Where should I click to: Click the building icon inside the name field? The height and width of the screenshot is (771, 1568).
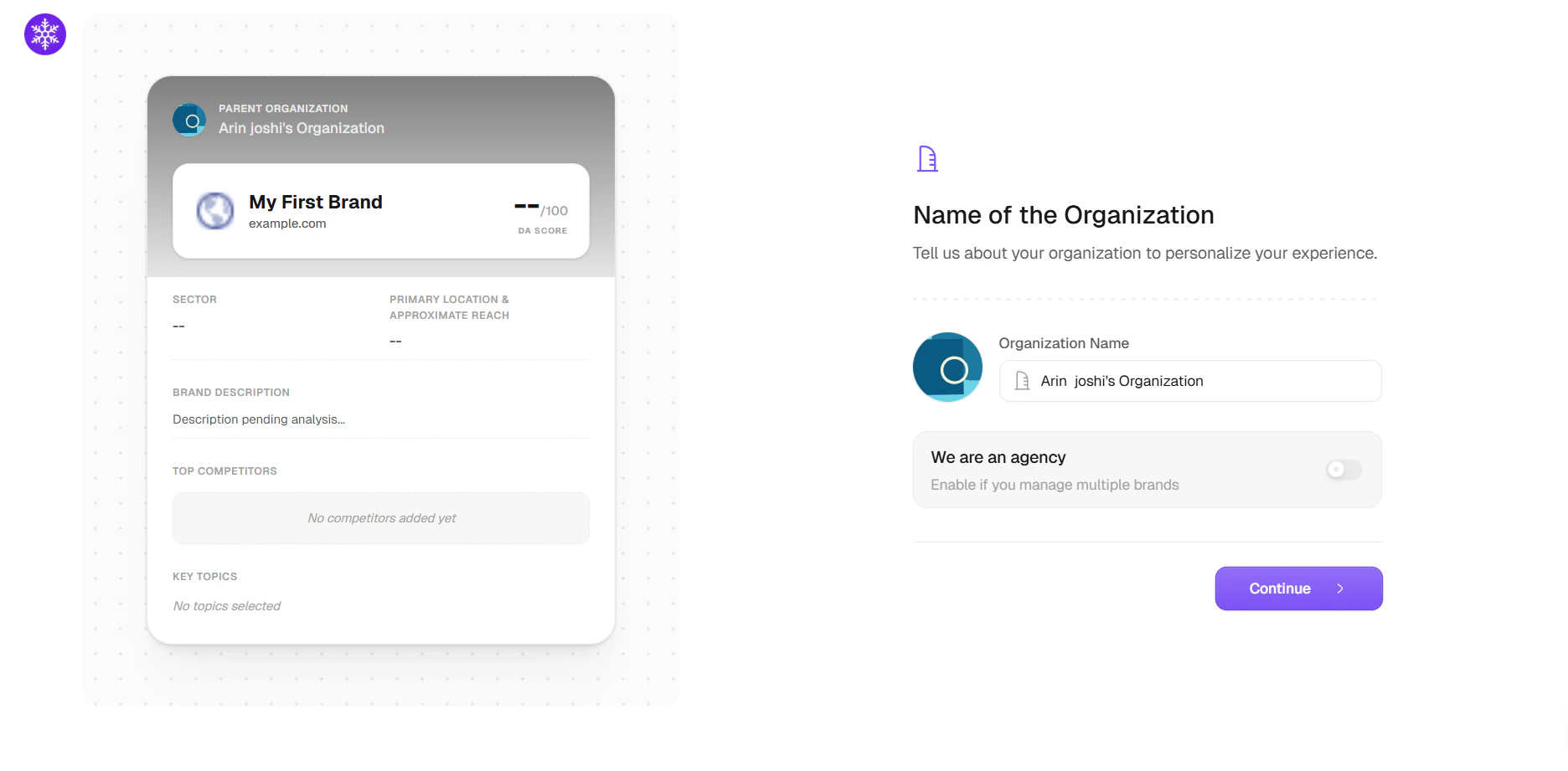(1021, 381)
